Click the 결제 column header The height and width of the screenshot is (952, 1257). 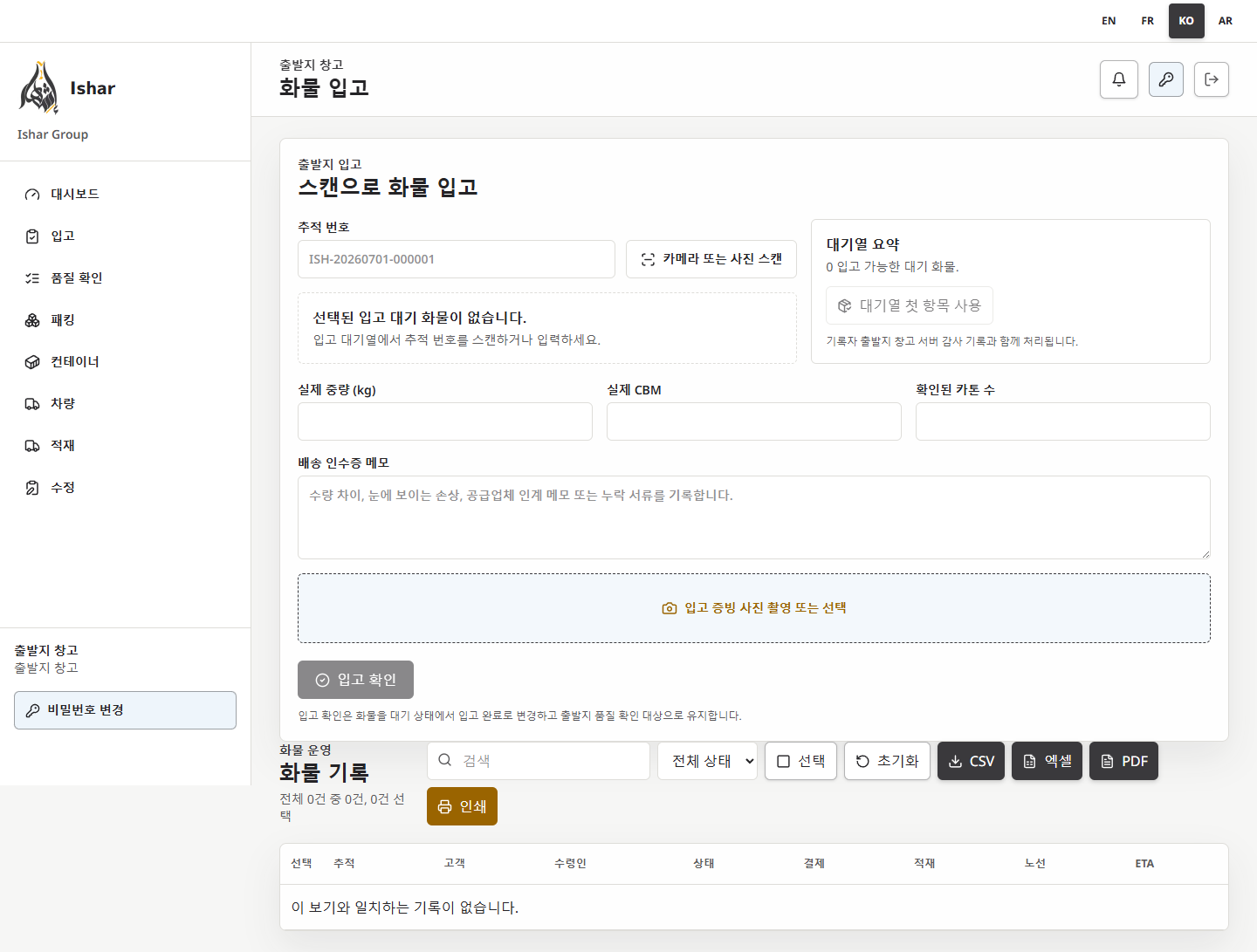814,864
